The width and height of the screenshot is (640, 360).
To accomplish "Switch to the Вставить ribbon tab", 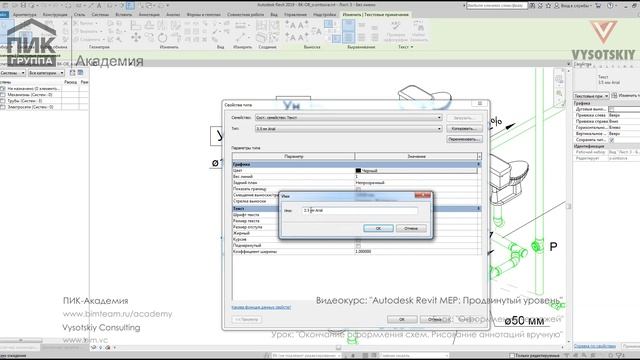I will tap(124, 14).
